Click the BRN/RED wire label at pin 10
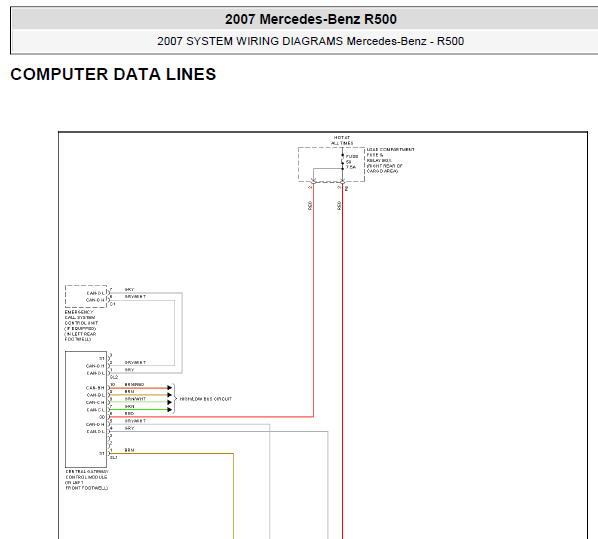This screenshot has width=598, height=539. coord(134,385)
